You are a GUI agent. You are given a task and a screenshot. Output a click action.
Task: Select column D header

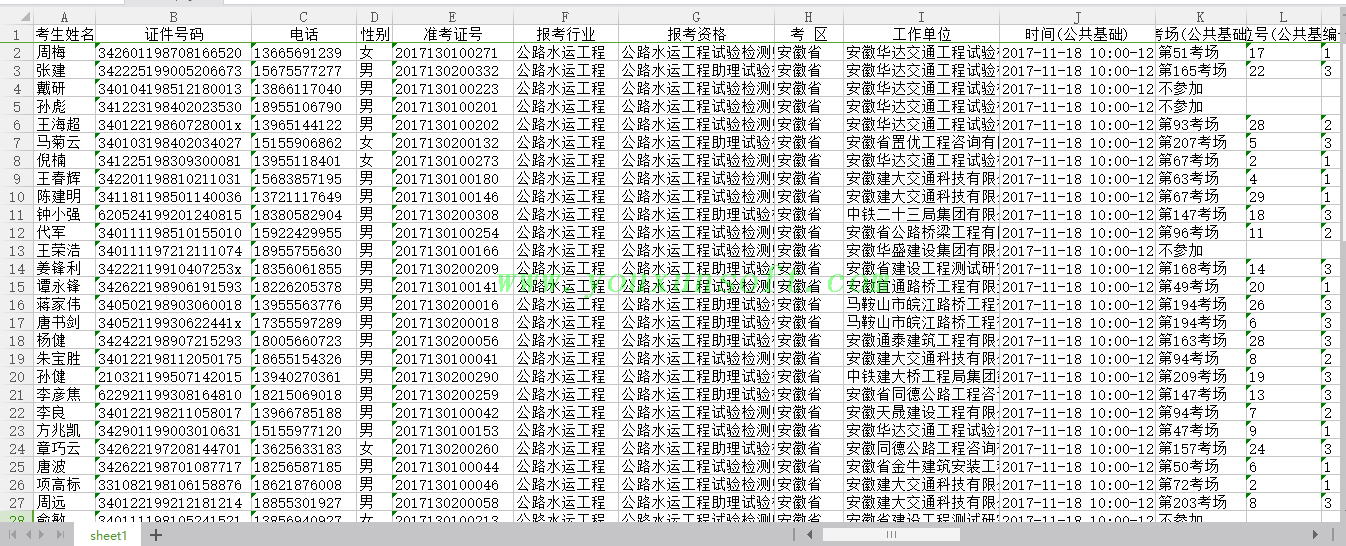click(x=374, y=17)
